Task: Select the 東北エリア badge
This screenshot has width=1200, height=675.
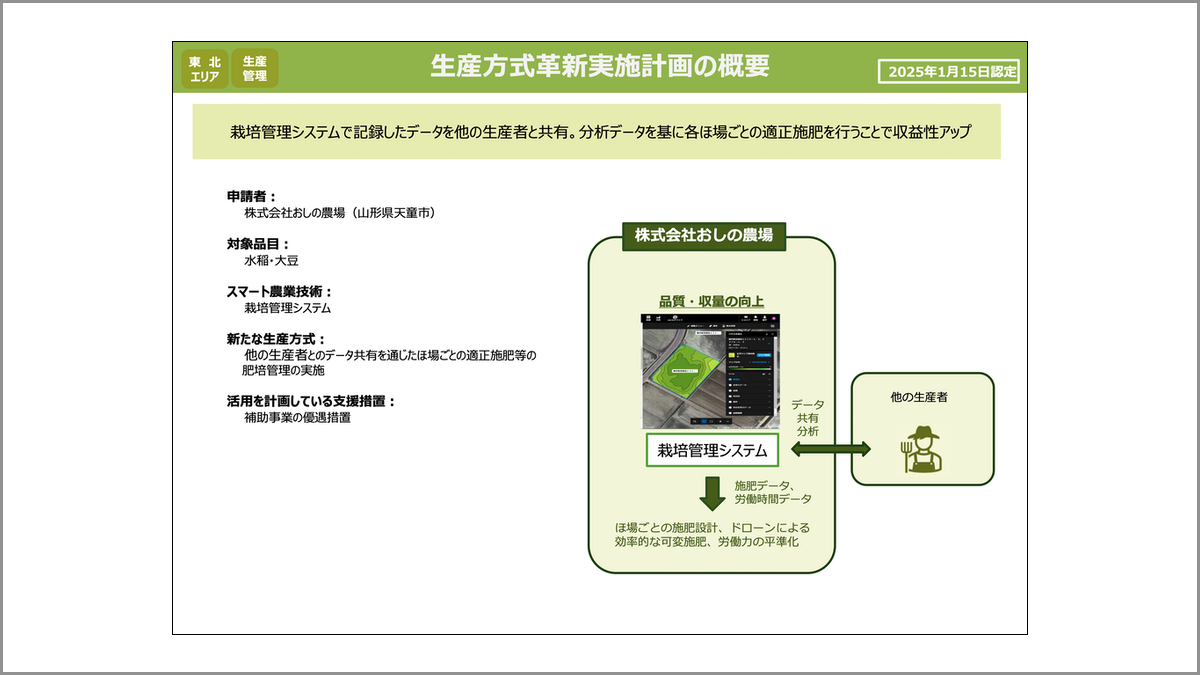Action: [204, 68]
